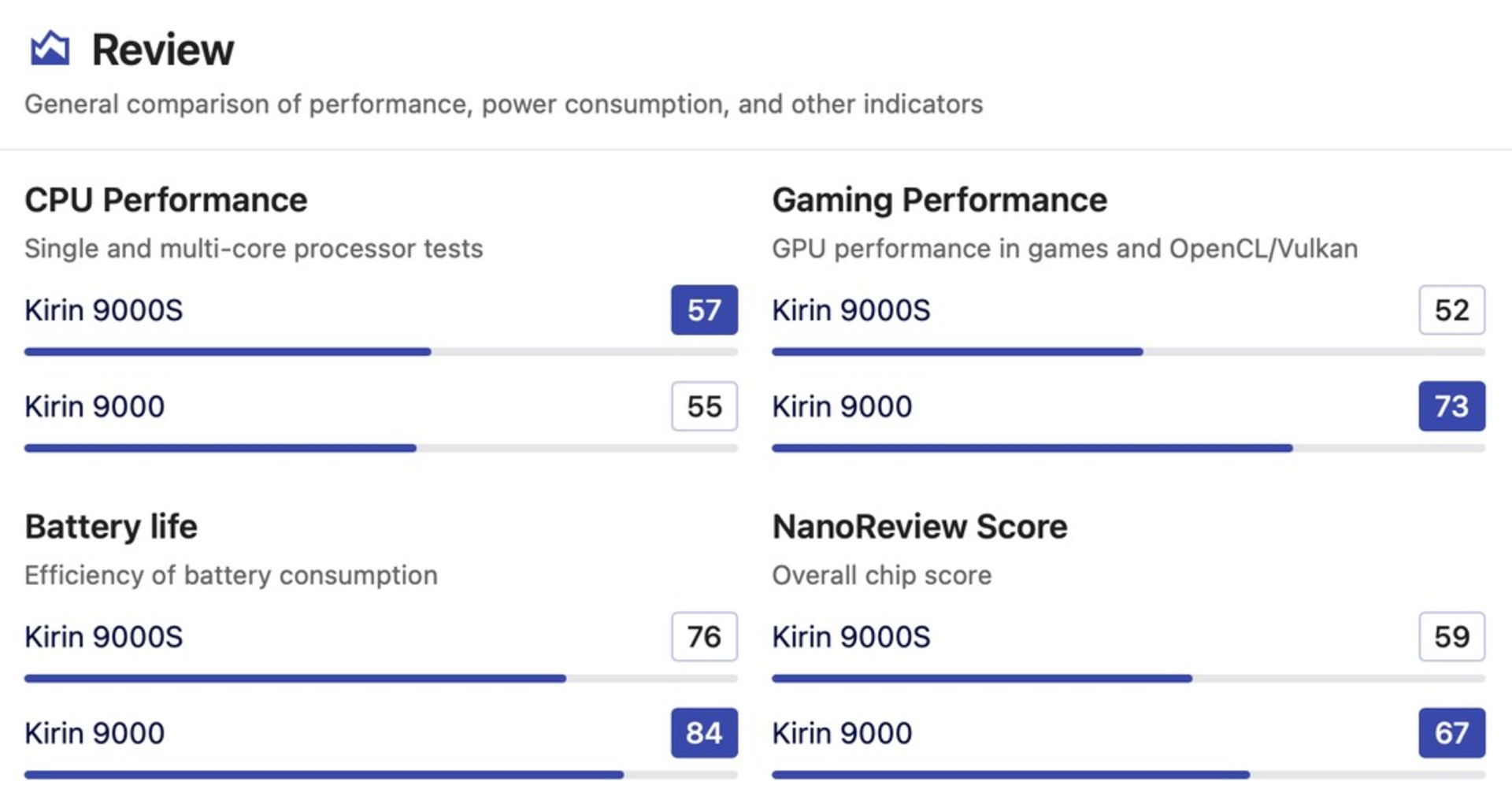Click the Gaming Performance badge showing 73
Image resolution: width=1512 pixels, height=800 pixels.
[1451, 406]
